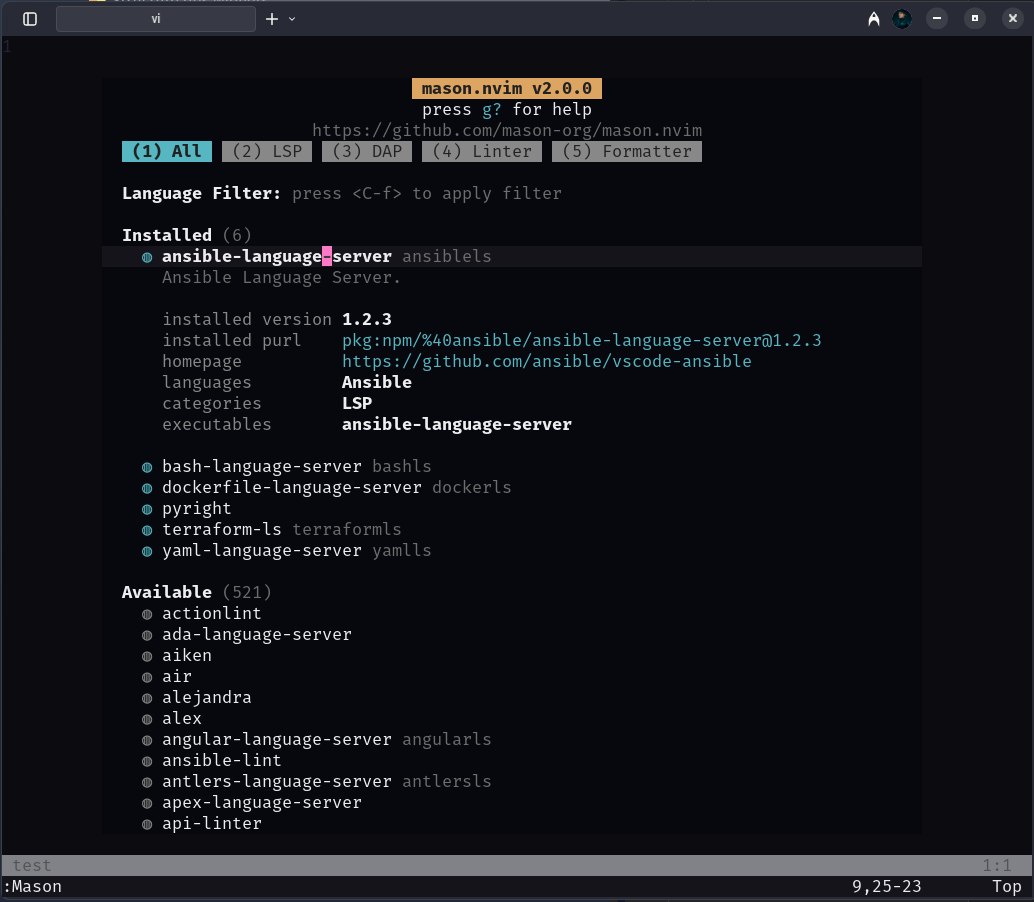This screenshot has width=1034, height=902.
Task: Select the ada-language-server package name
Action: [x=257, y=634]
